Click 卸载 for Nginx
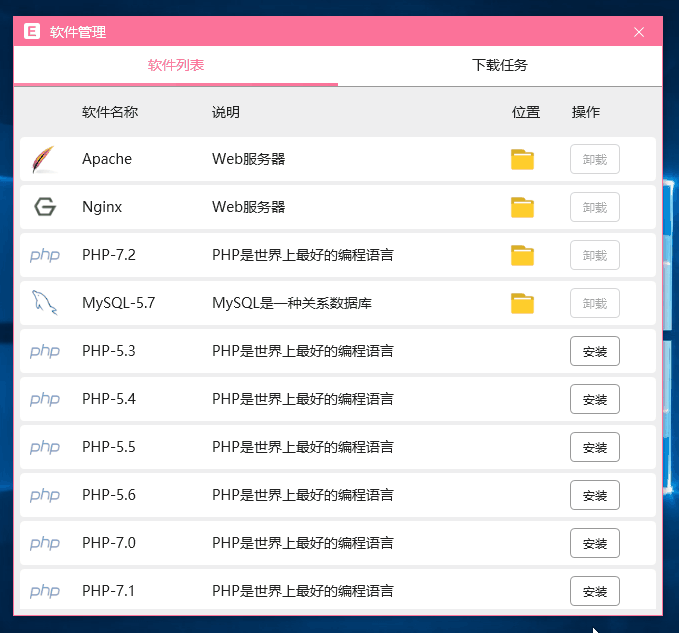 coord(595,207)
